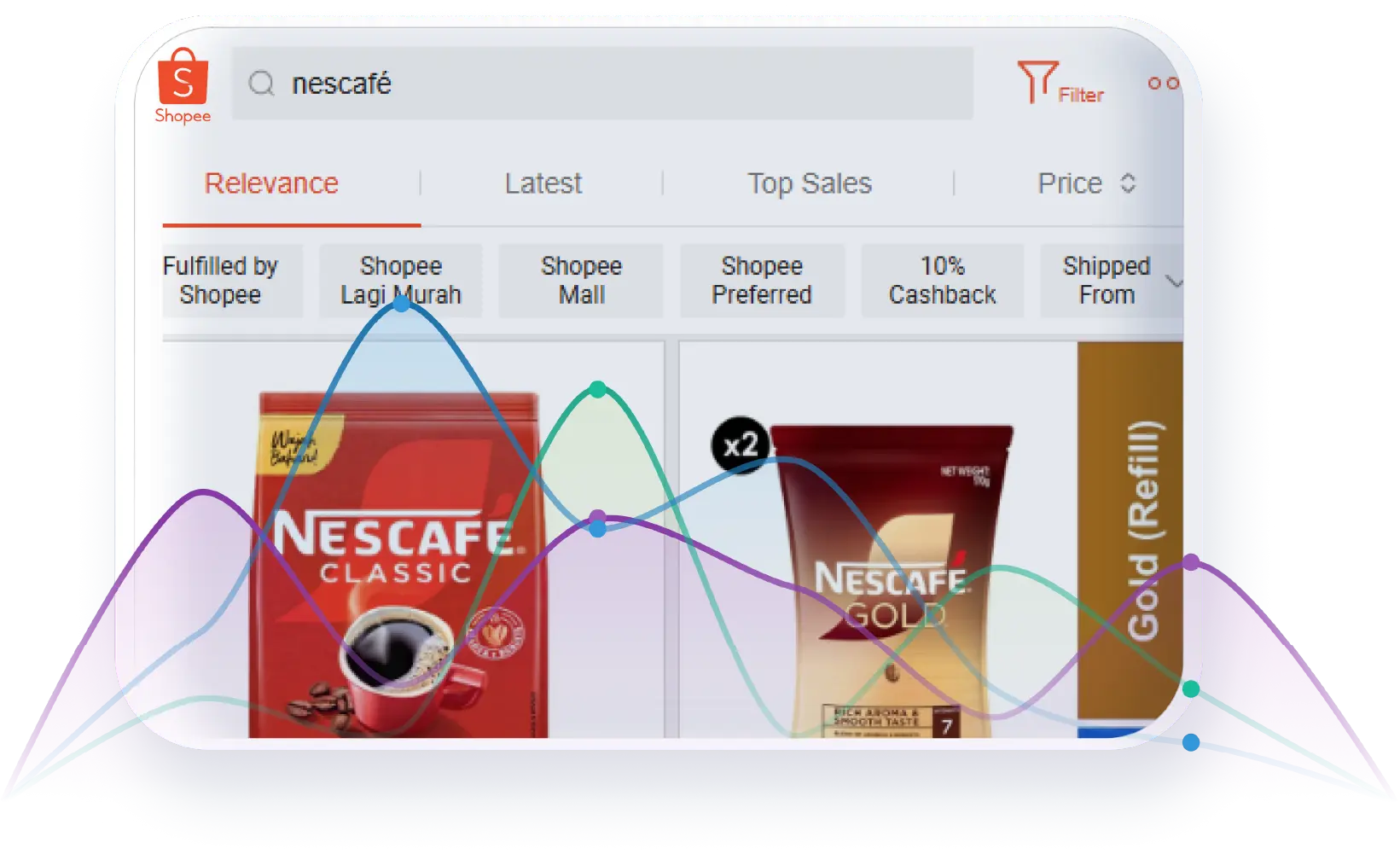Click the x2 badge on Nescafé Gold
This screenshot has width=1400, height=860.
[x=739, y=445]
